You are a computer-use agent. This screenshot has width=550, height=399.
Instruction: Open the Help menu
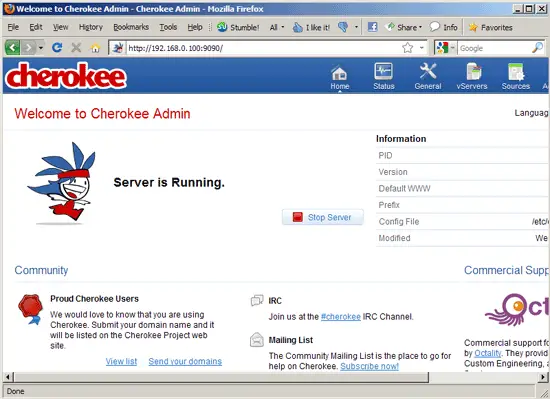tap(195, 27)
